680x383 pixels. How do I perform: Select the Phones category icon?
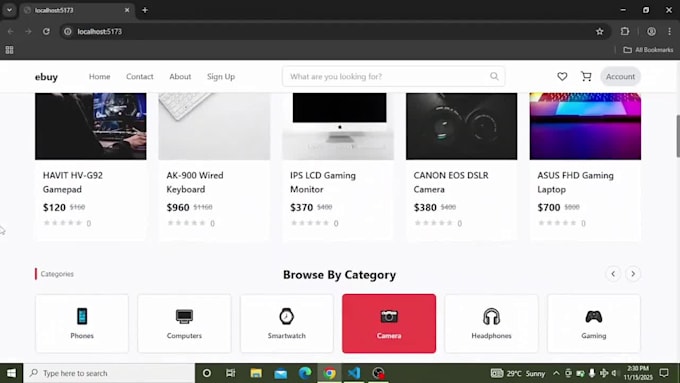coord(82,316)
